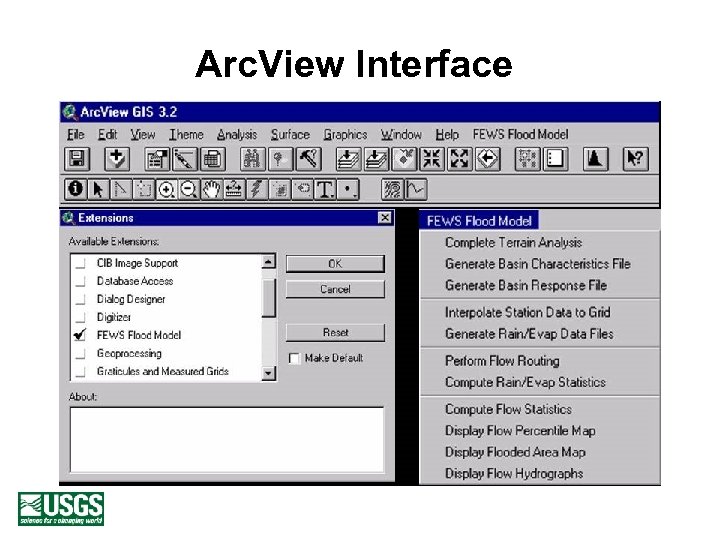The width and height of the screenshot is (720, 540).
Task: Select the Hot Link lightning tool
Action: click(x=256, y=189)
